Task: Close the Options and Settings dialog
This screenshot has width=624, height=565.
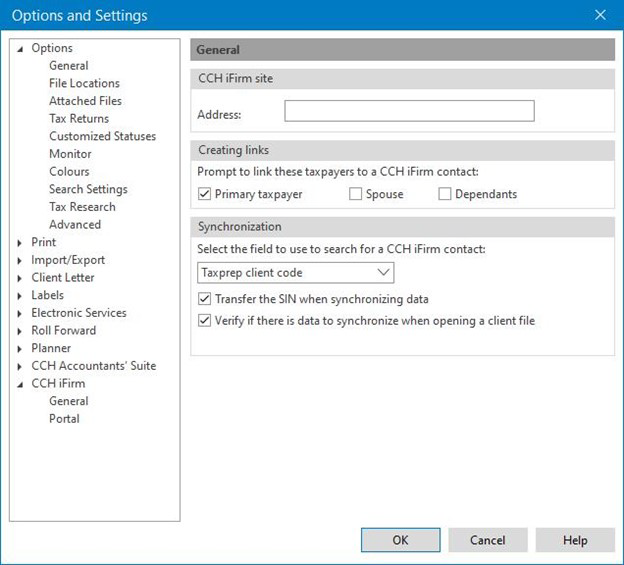Action: click(x=600, y=15)
